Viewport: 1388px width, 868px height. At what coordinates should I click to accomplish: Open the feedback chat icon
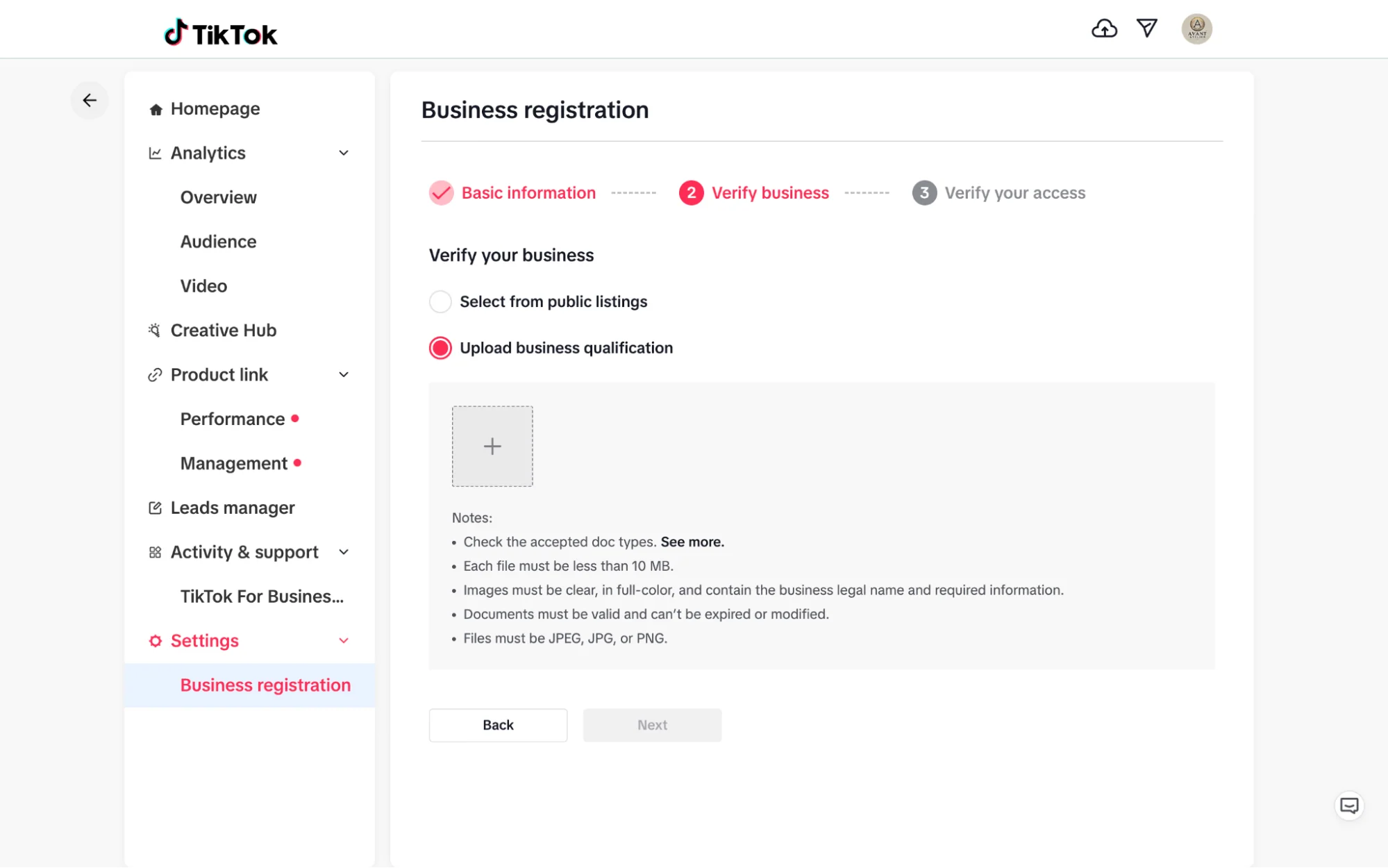pos(1349,806)
